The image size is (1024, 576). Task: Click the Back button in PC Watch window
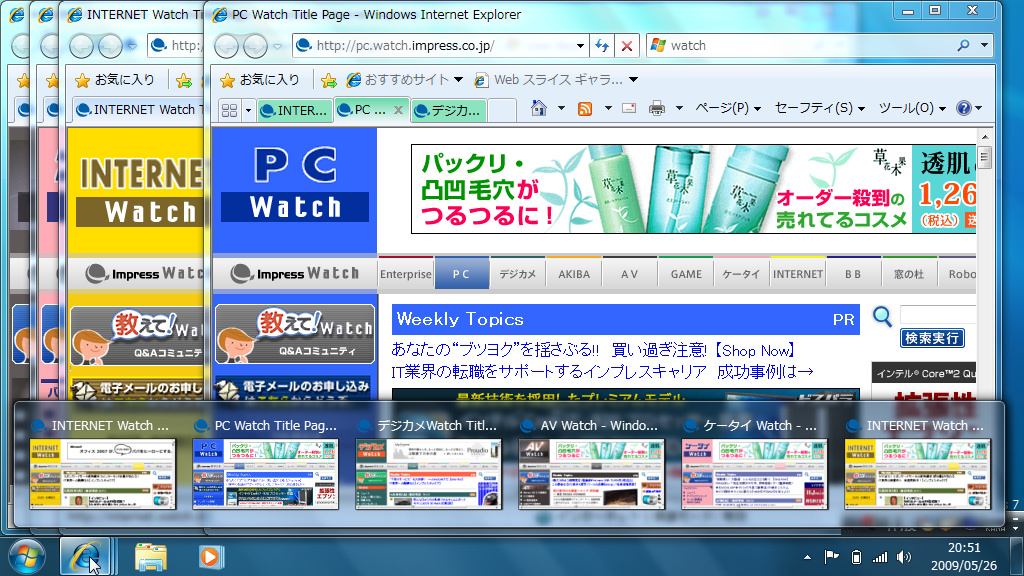pyautogui.click(x=227, y=46)
